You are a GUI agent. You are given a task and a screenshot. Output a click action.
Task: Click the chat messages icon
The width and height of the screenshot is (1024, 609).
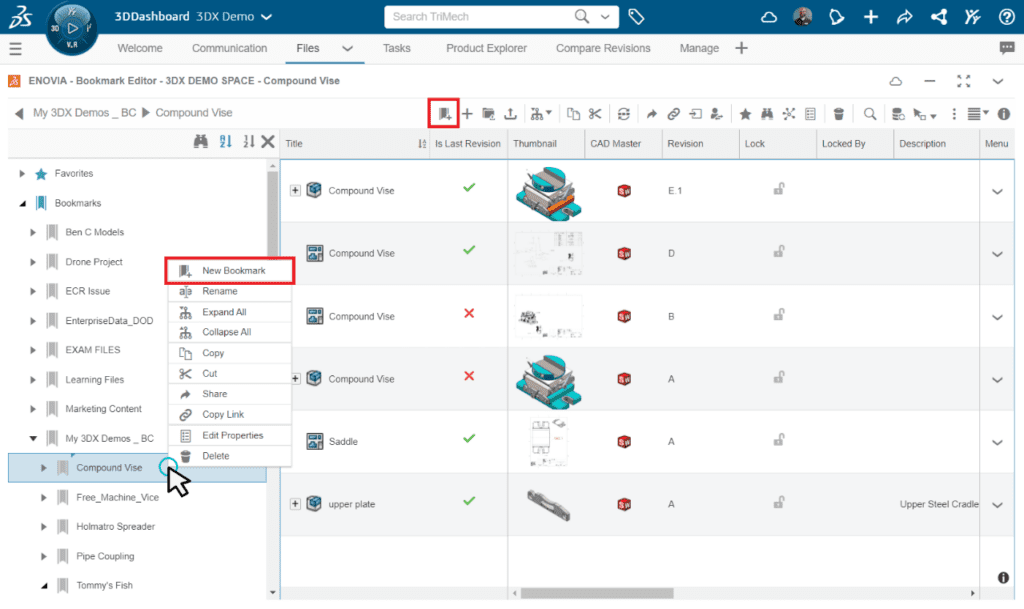(1006, 48)
